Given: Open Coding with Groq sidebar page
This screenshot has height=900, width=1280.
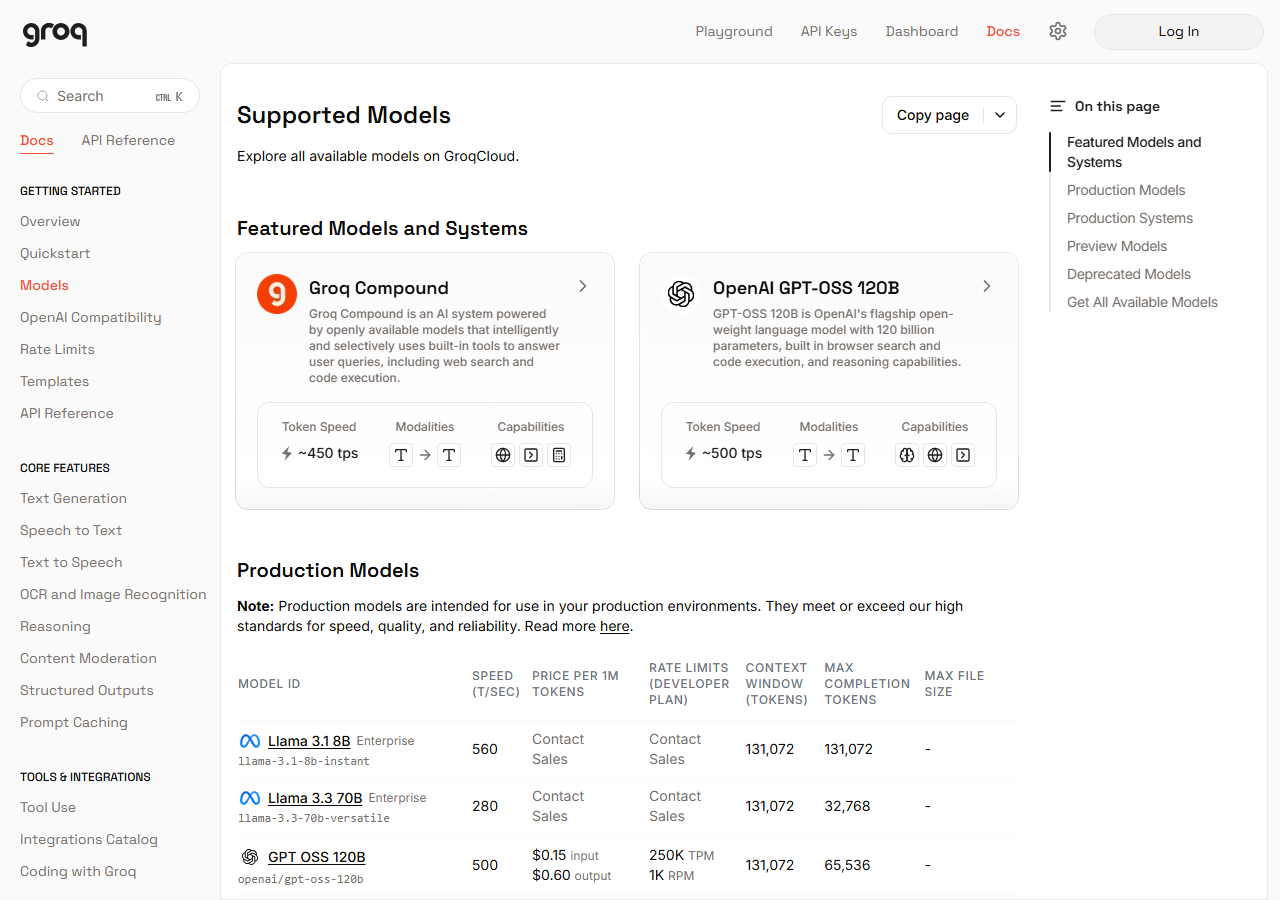Looking at the screenshot, I should click(78, 871).
